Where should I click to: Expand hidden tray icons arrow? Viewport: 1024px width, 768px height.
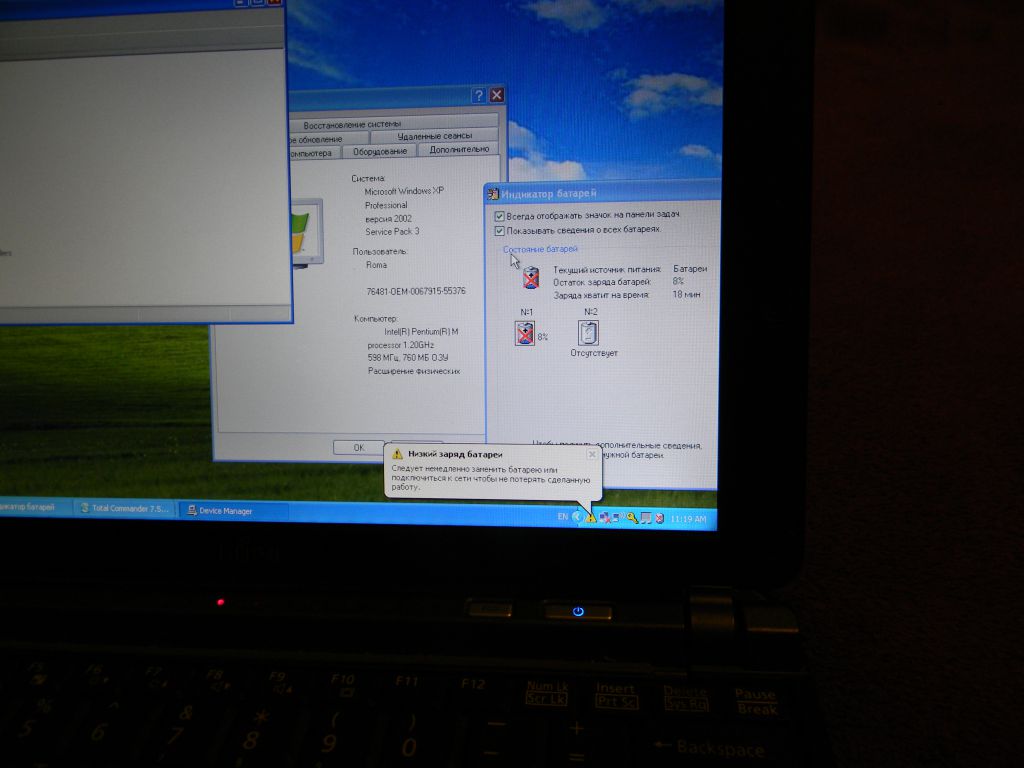coord(577,517)
